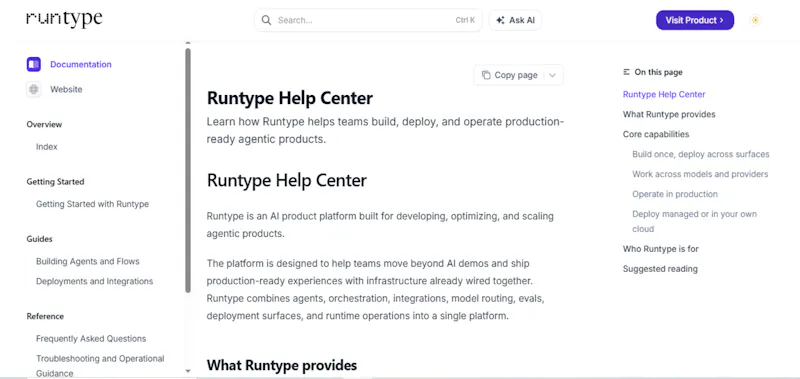Jump to Core capabilities section
This screenshot has height=379, width=800.
pyautogui.click(x=656, y=134)
